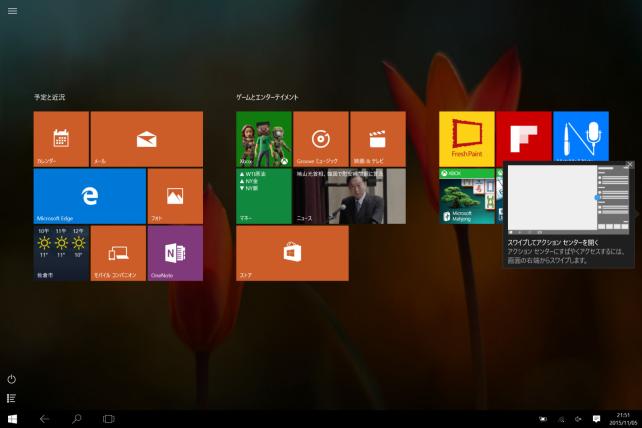
Task: Dismiss the Action Center swipe tip
Action: pos(629,165)
